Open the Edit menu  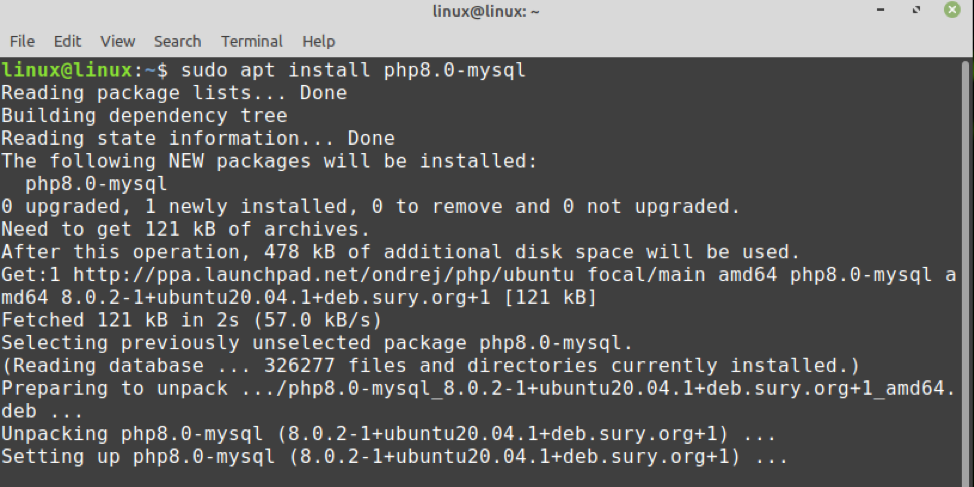(x=68, y=41)
